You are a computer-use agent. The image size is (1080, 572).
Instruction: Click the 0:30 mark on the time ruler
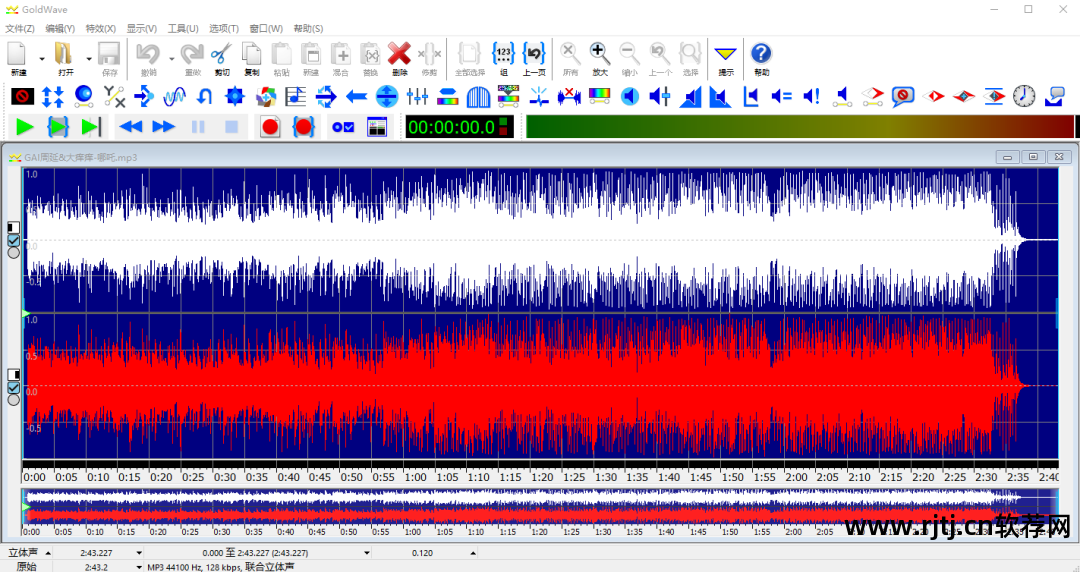point(225,477)
